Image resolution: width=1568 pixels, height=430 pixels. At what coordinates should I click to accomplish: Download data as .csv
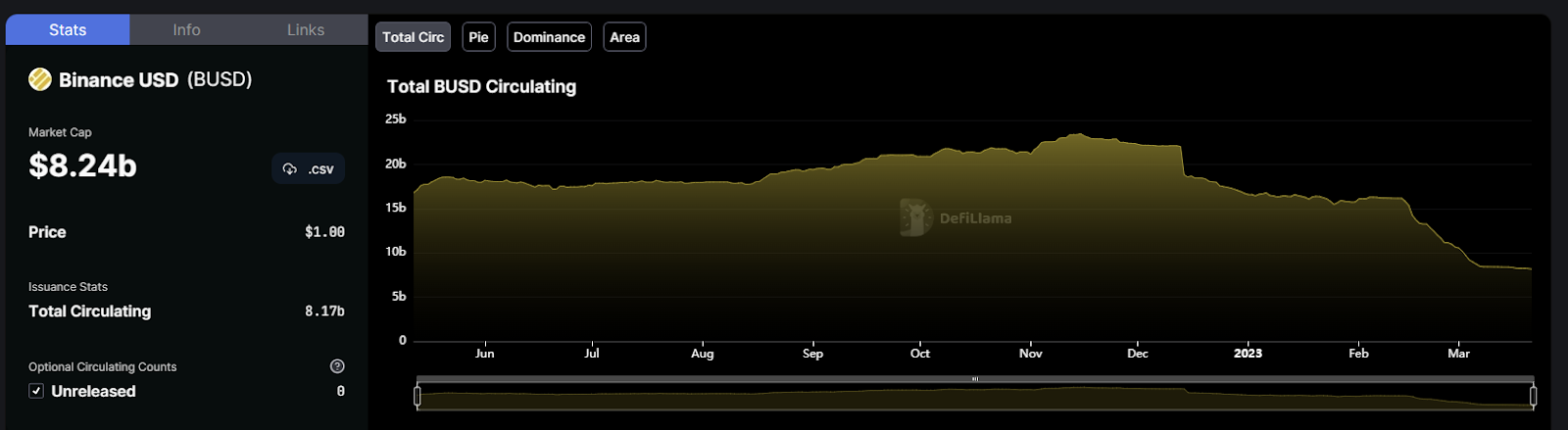pyautogui.click(x=309, y=169)
